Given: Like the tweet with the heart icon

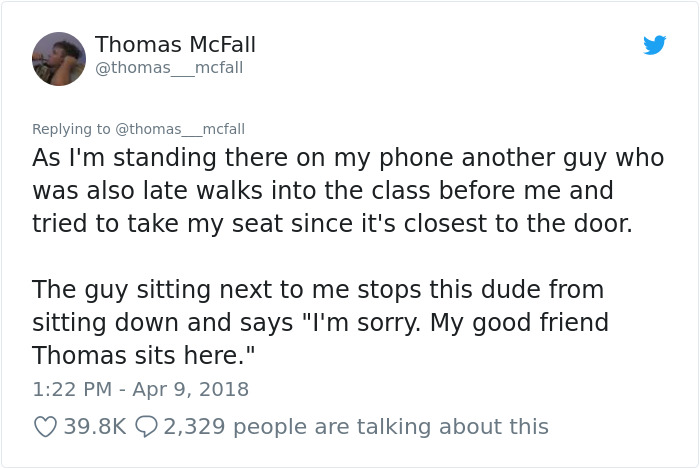Looking at the screenshot, I should click(45, 427).
